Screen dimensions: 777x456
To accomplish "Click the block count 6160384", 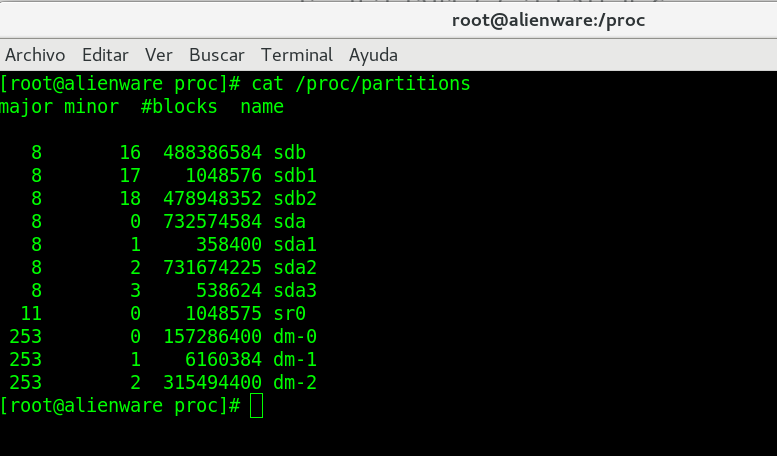I will [x=223, y=360].
